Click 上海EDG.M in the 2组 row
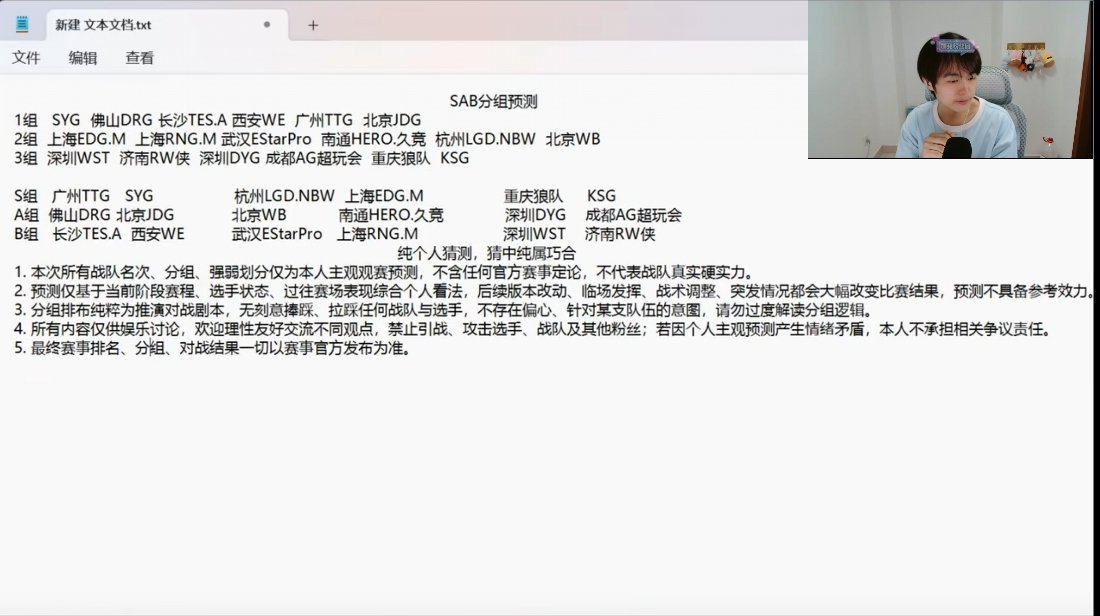Viewport: 1100px width, 616px height. tap(86, 139)
